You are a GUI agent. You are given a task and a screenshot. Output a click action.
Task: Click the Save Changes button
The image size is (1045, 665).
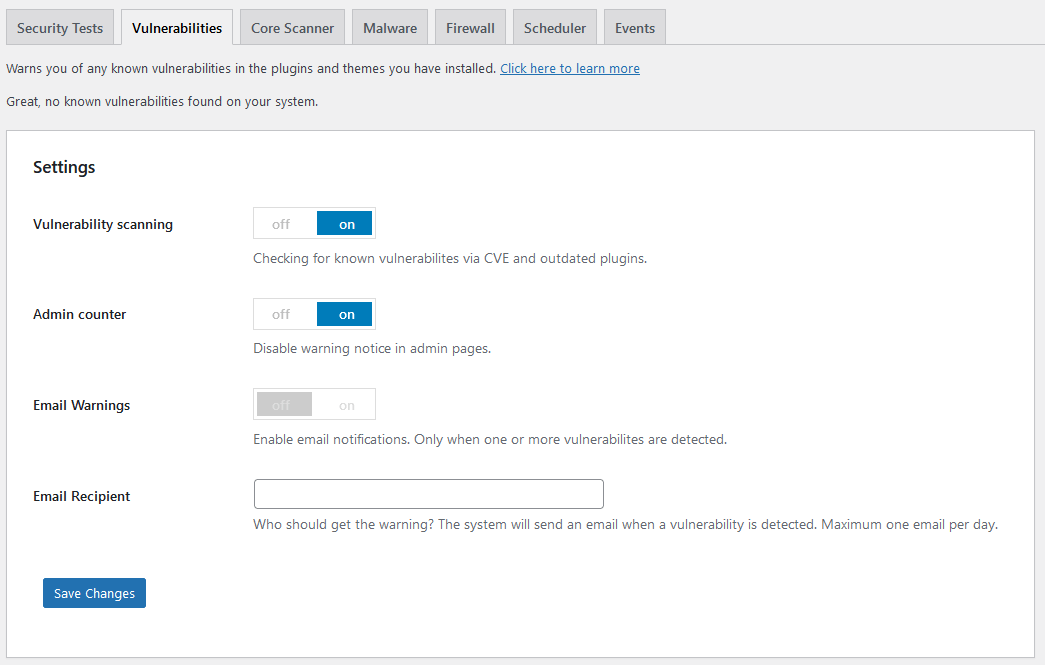tap(95, 593)
